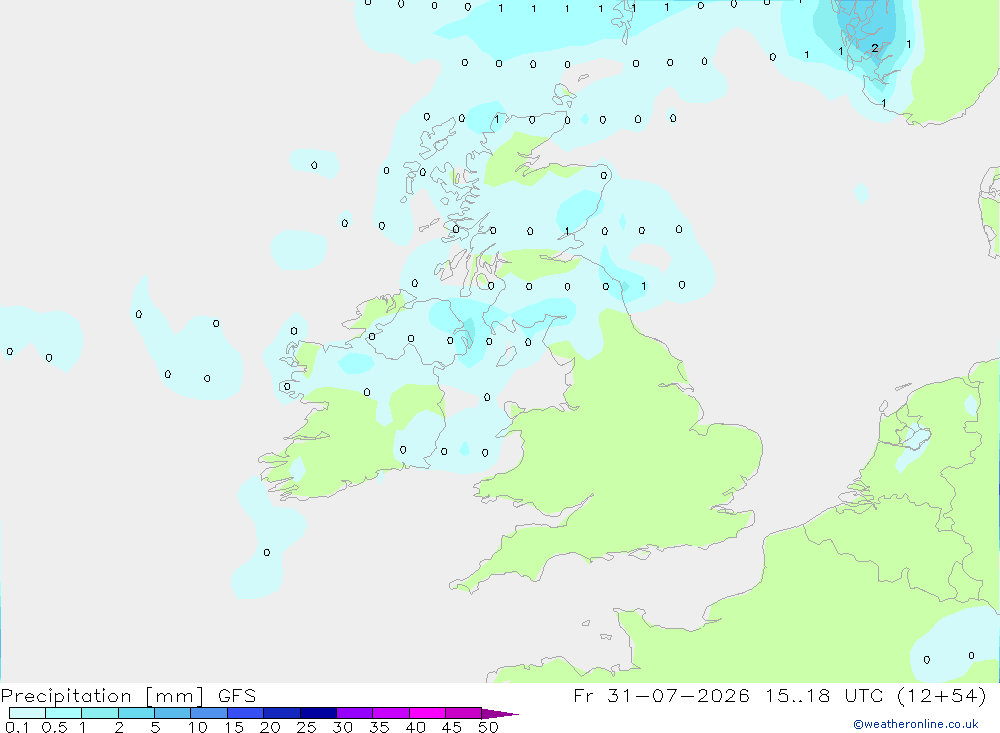Screen dimensions: 1000x733
Task: Click the '35' legend scale label
Action: pos(379,727)
